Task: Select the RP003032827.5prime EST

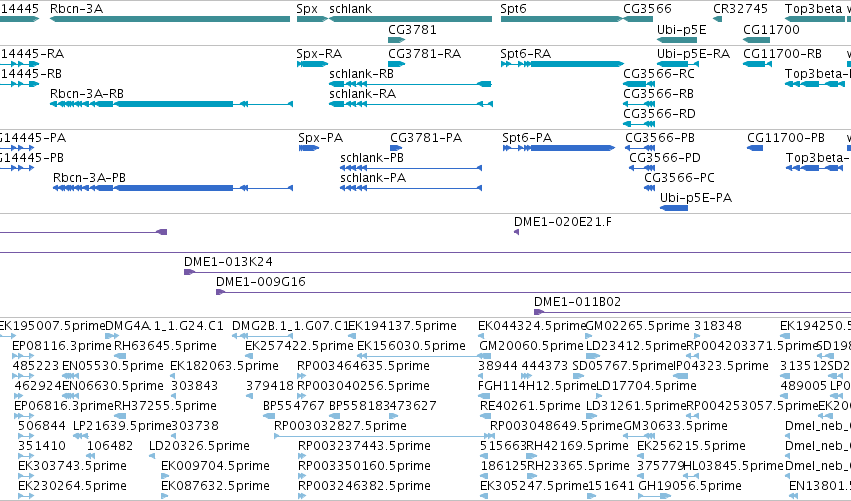Action: pyautogui.click(x=384, y=436)
